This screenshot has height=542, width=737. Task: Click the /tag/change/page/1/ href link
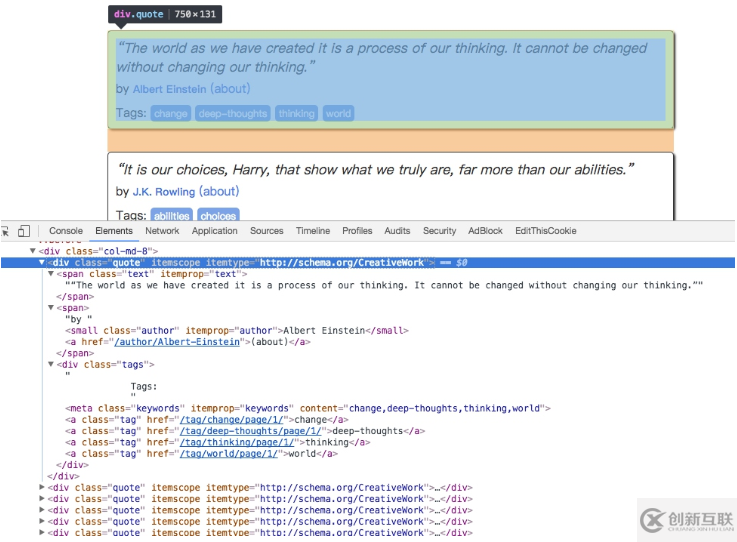(232, 419)
